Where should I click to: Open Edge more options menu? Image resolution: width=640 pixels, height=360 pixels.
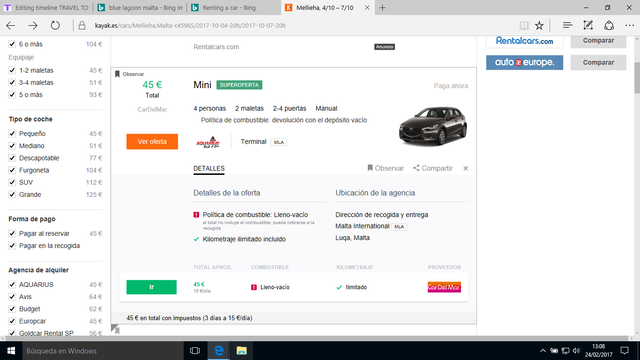629,25
